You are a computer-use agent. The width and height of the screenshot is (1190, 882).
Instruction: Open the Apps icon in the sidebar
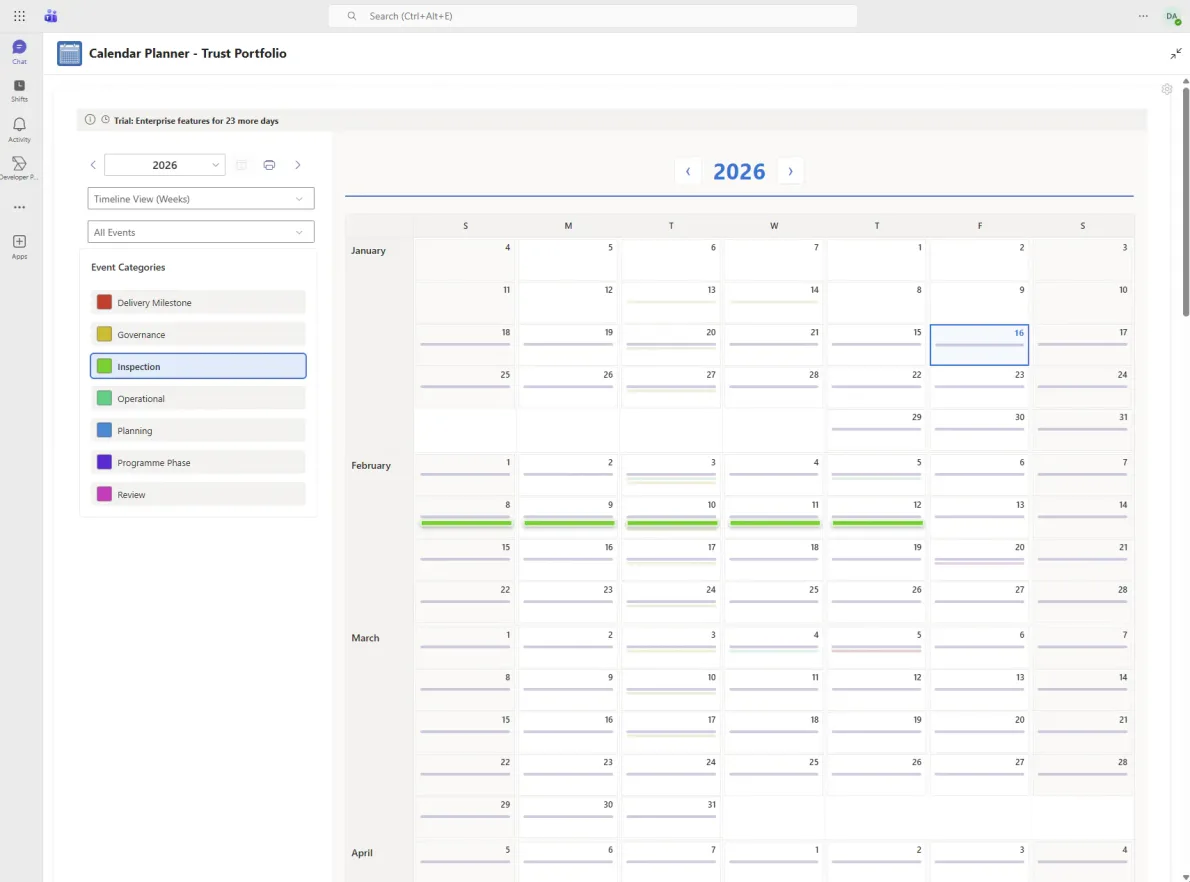coord(19,243)
